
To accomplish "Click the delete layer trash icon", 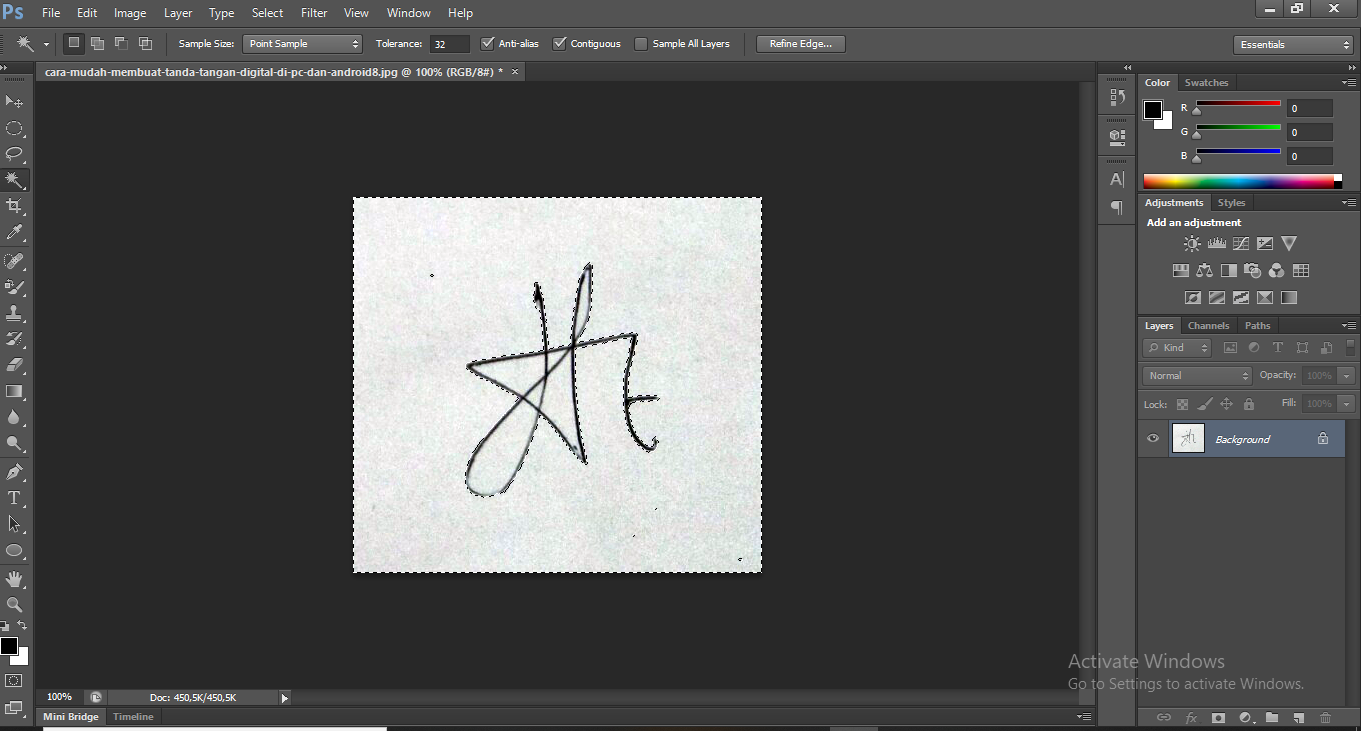I will point(1325,717).
